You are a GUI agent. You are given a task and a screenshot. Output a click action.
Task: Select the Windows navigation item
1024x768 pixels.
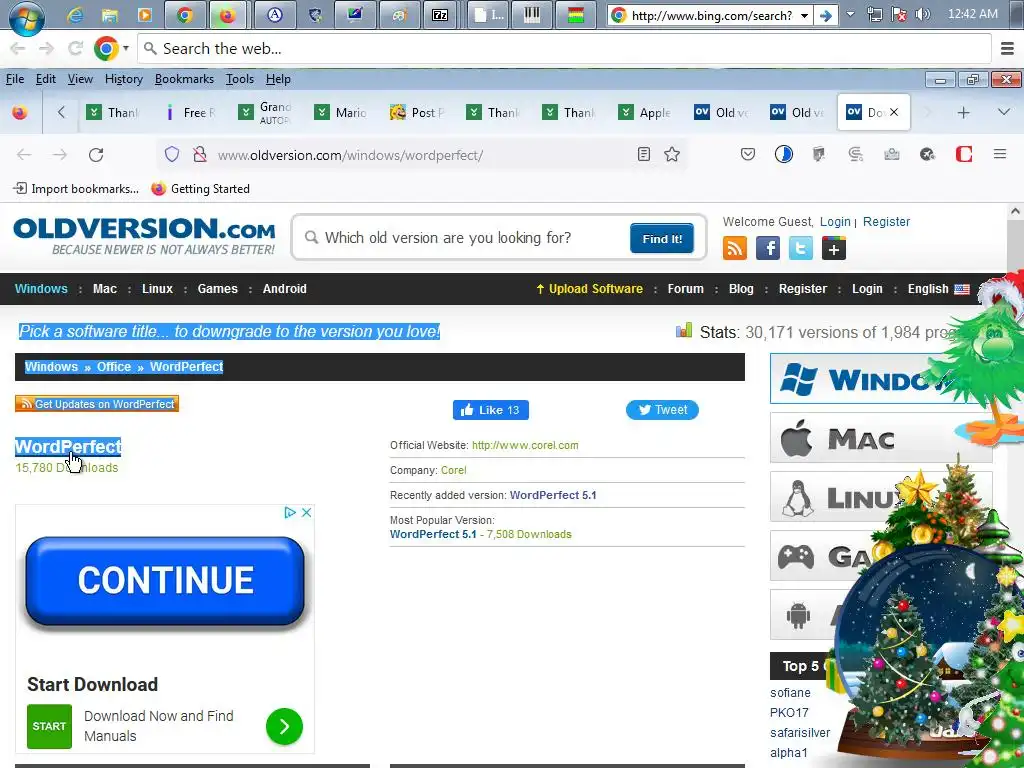41,289
